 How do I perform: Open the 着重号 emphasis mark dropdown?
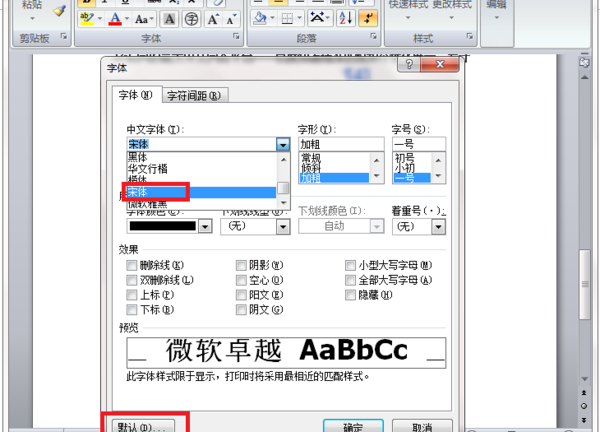pyautogui.click(x=439, y=227)
